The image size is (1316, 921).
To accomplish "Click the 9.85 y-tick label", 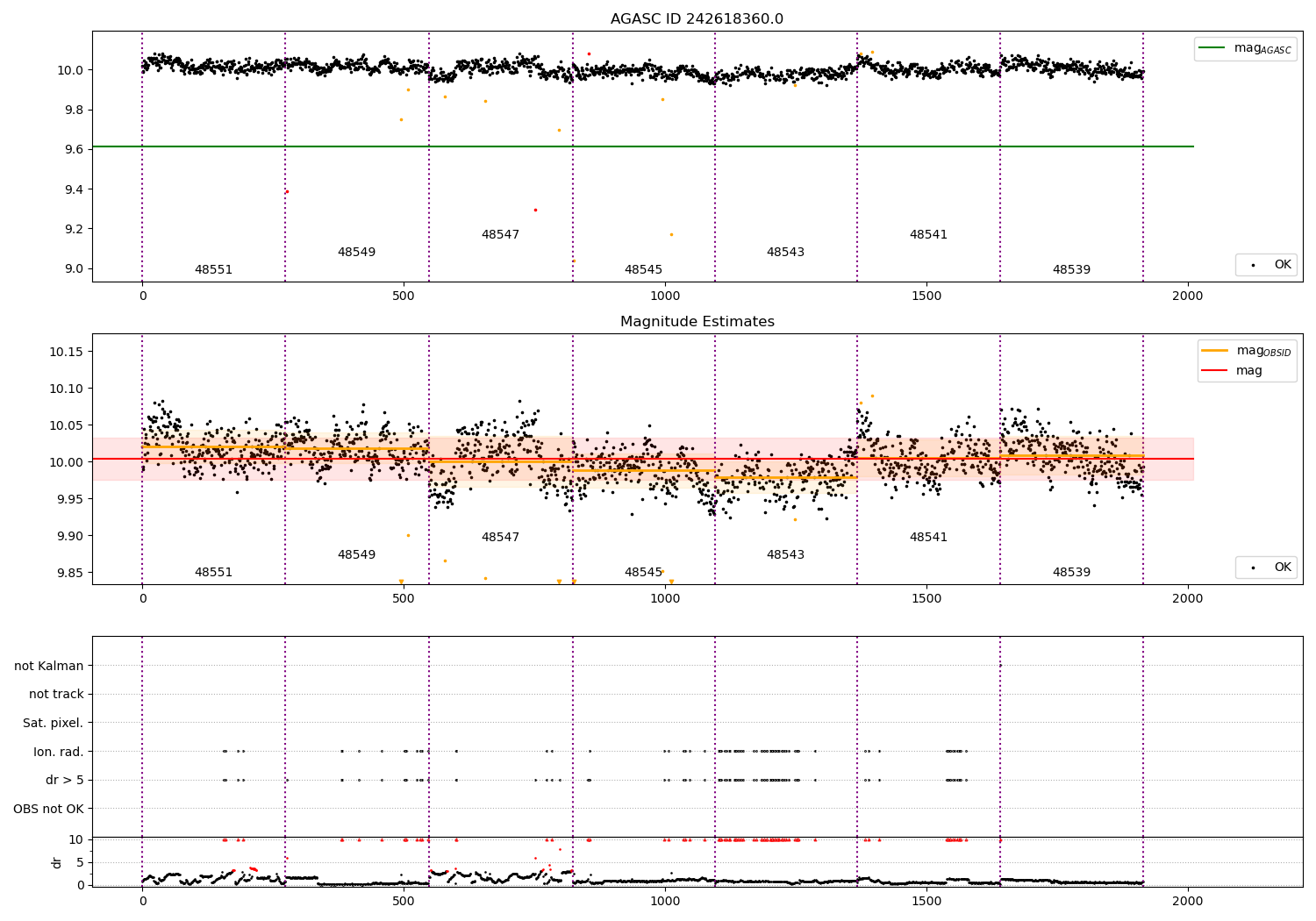I will tap(70, 574).
